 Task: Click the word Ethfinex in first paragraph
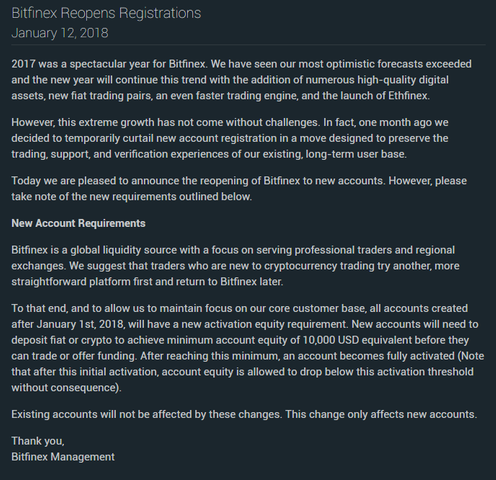point(408,96)
